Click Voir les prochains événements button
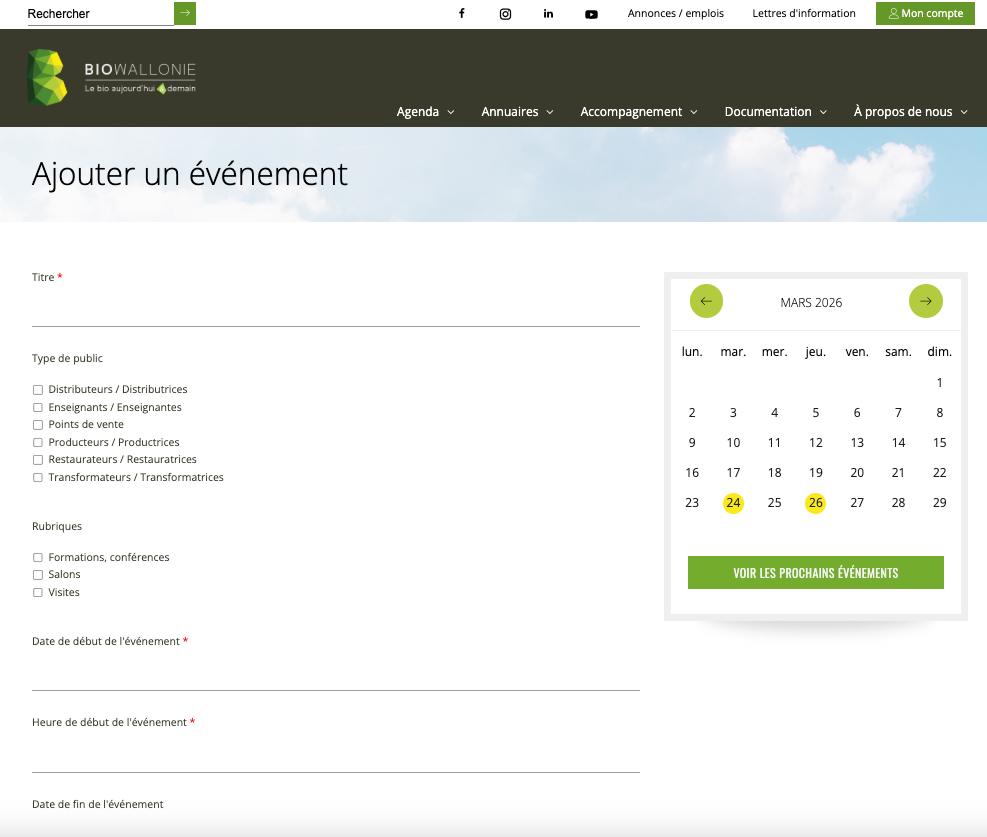Image resolution: width=987 pixels, height=837 pixels. coord(815,573)
